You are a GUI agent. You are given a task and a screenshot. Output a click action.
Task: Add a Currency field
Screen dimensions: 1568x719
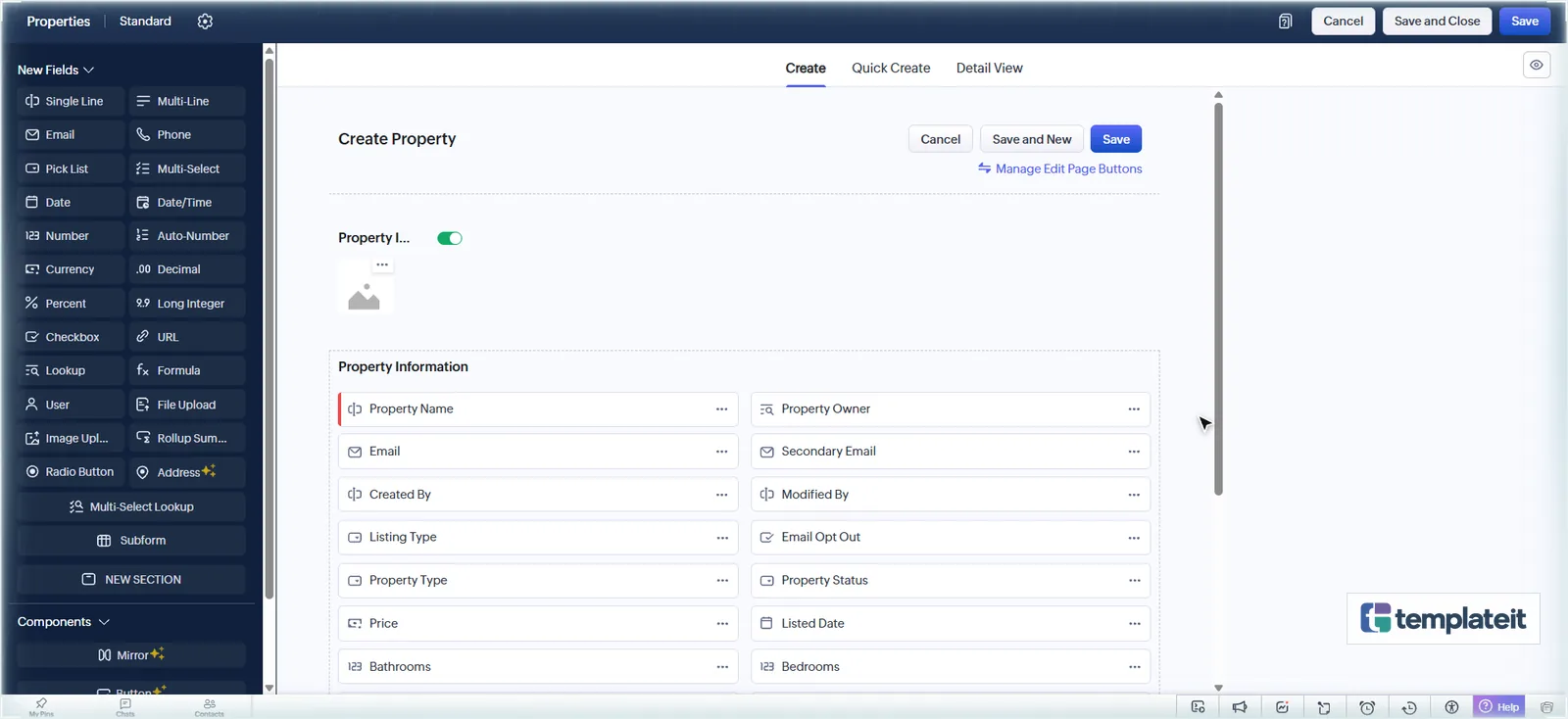(72, 269)
